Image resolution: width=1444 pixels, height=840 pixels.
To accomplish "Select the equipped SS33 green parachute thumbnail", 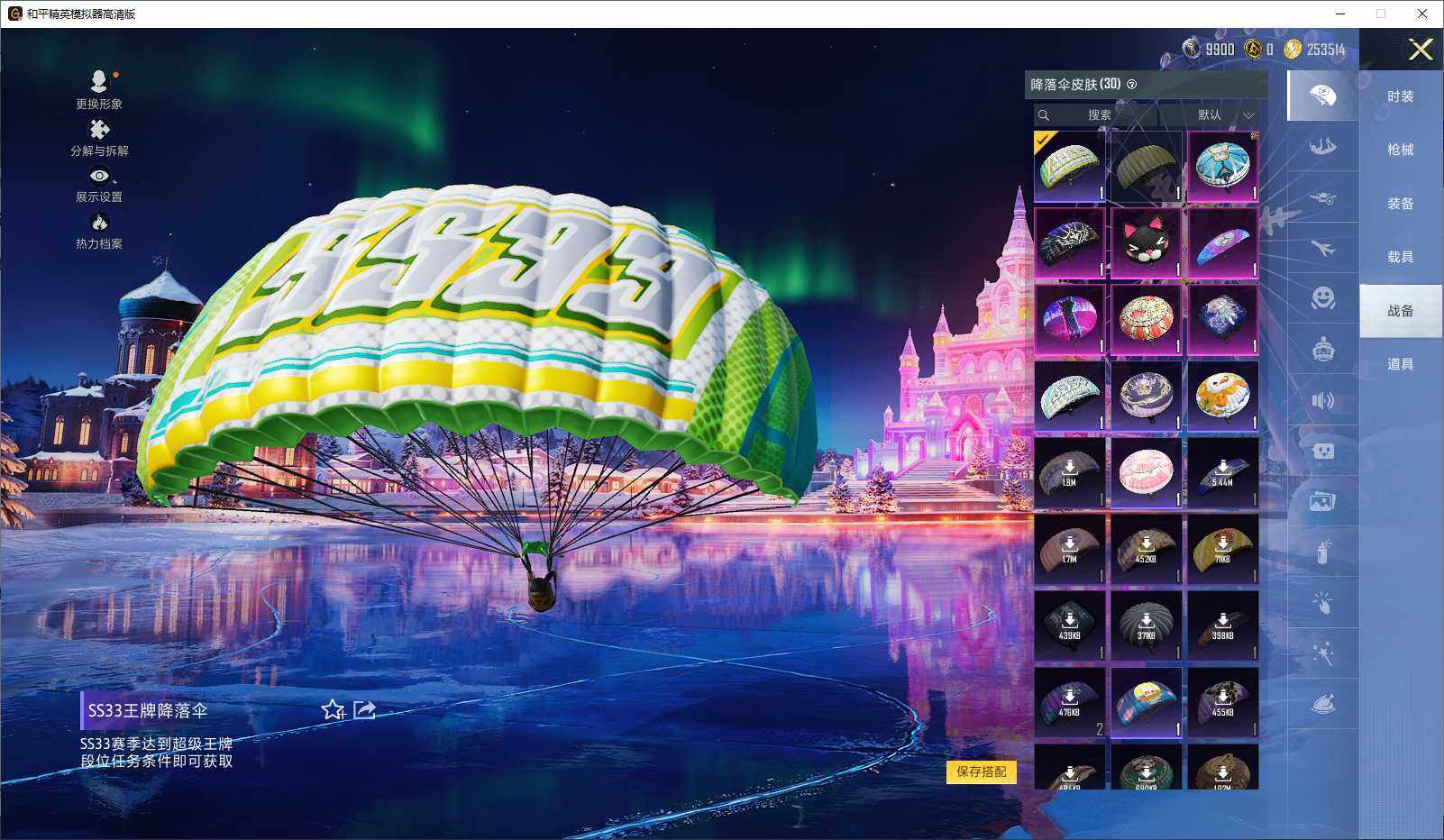I will (1070, 167).
